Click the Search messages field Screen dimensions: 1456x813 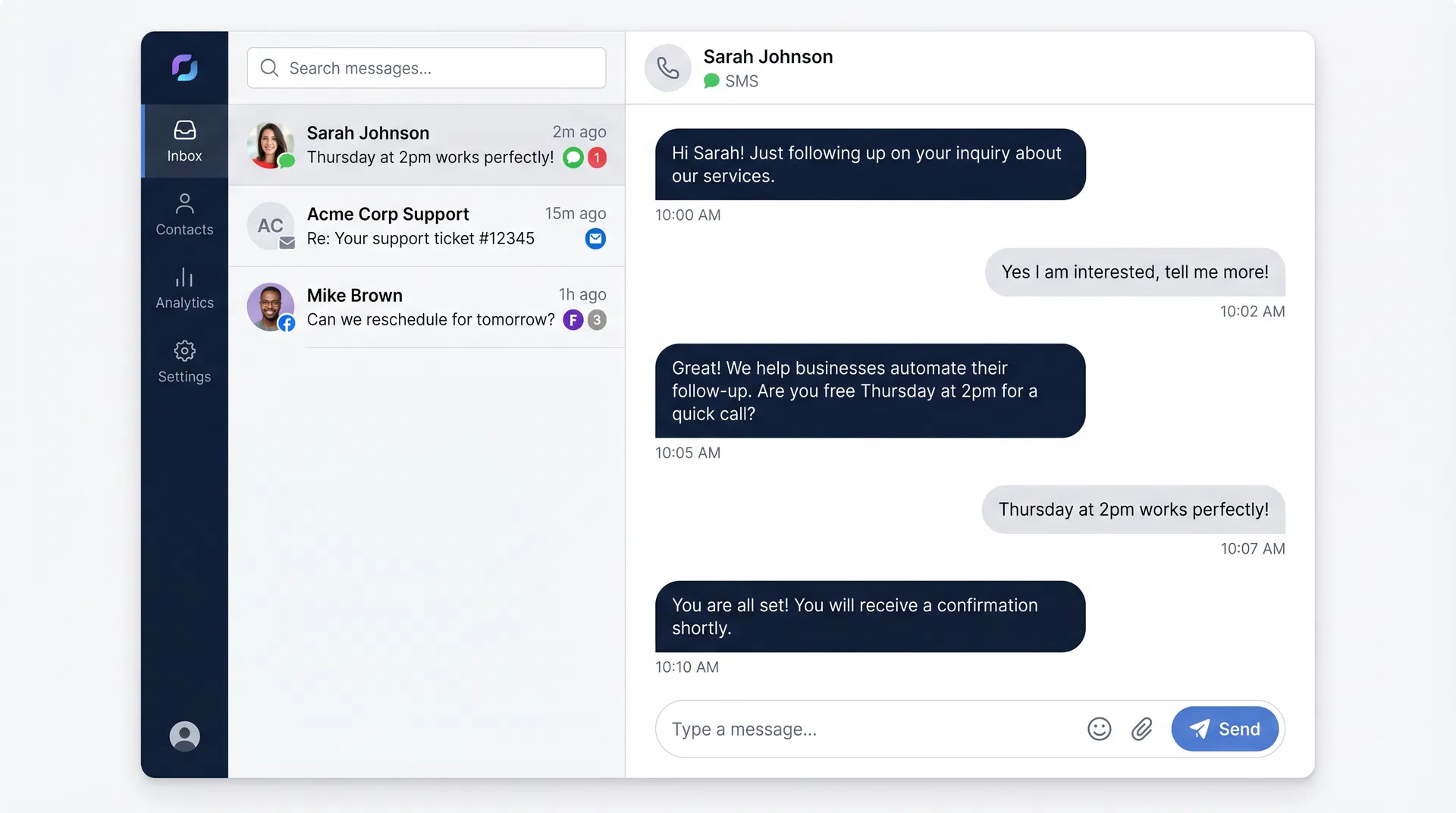[425, 67]
